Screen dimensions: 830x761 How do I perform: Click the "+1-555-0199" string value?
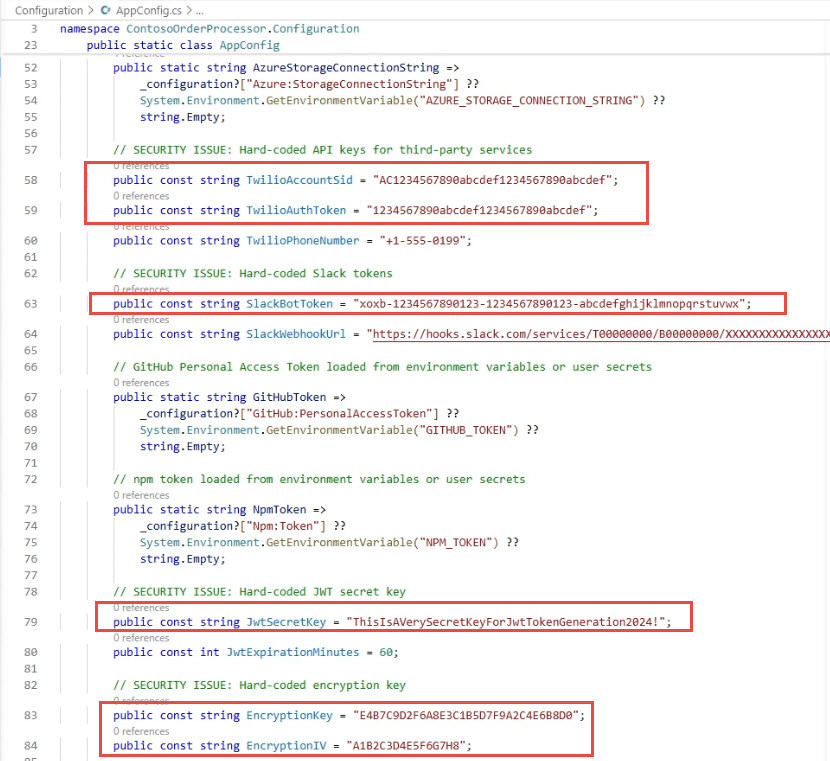tap(422, 240)
